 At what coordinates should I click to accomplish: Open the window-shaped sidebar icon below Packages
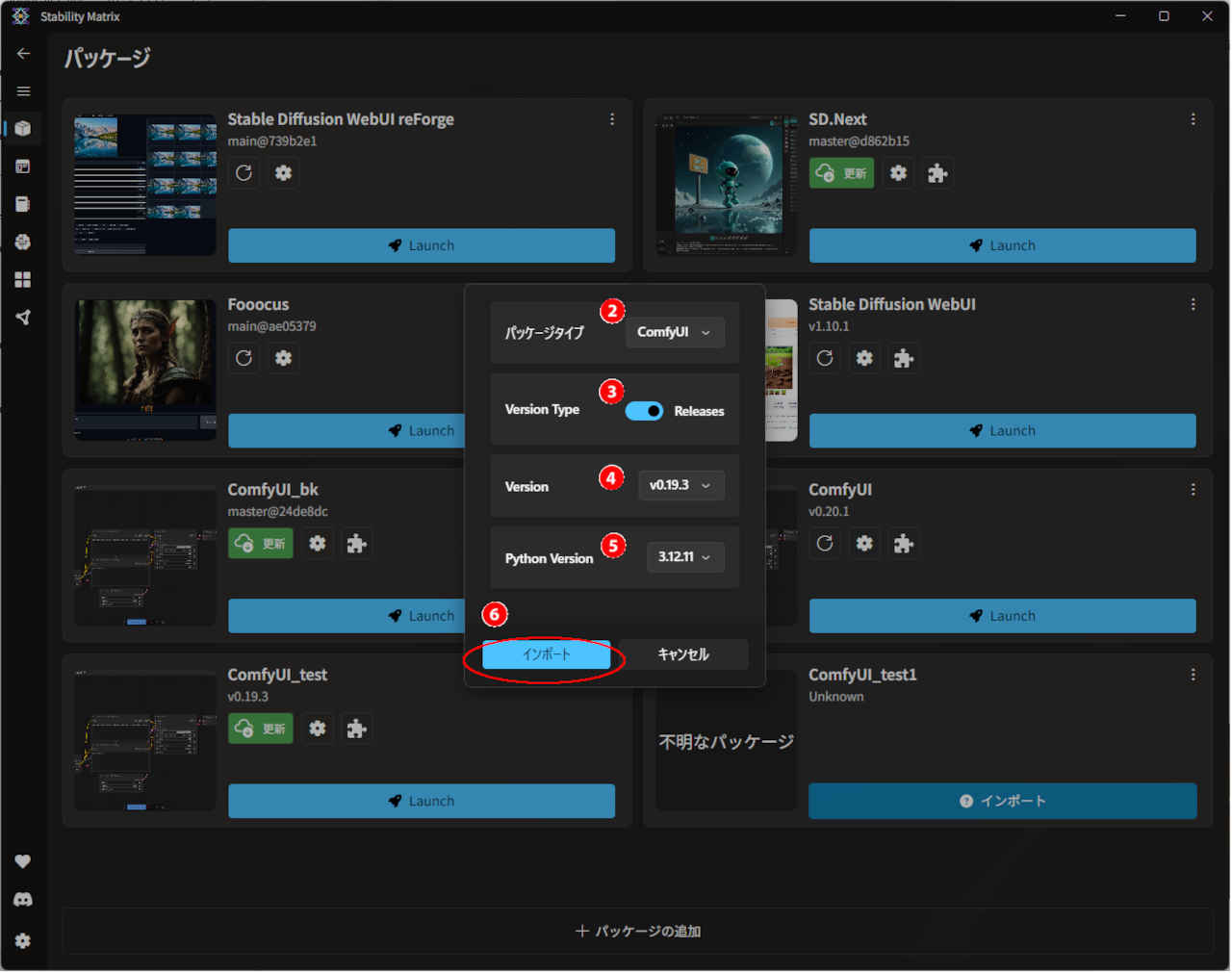tap(23, 166)
